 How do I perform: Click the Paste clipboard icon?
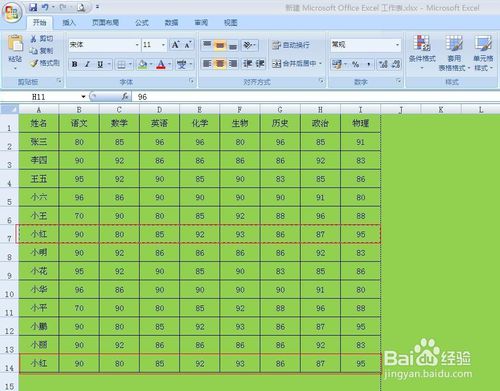[x=15, y=43]
